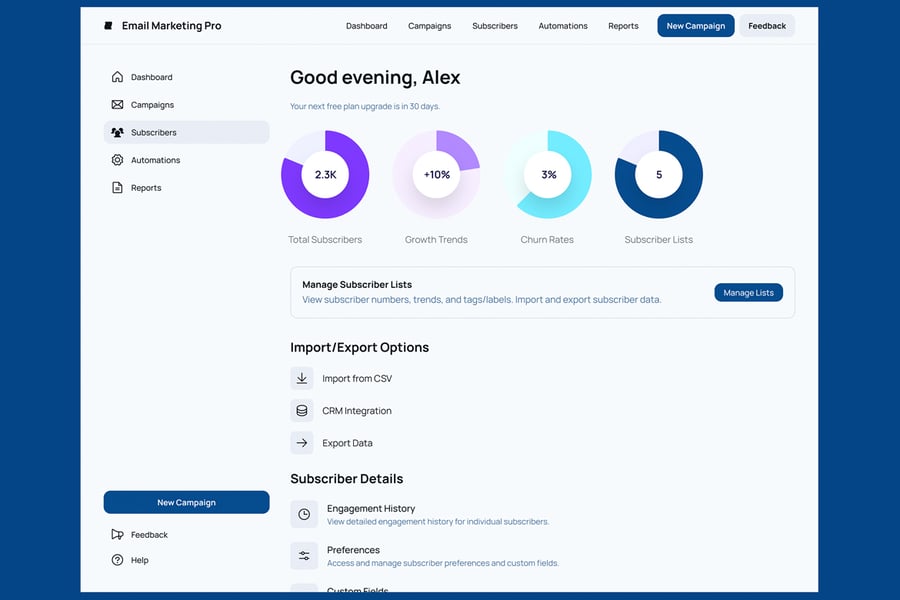Go to Reports in top navigation bar
This screenshot has height=600, width=900.
[x=623, y=26]
